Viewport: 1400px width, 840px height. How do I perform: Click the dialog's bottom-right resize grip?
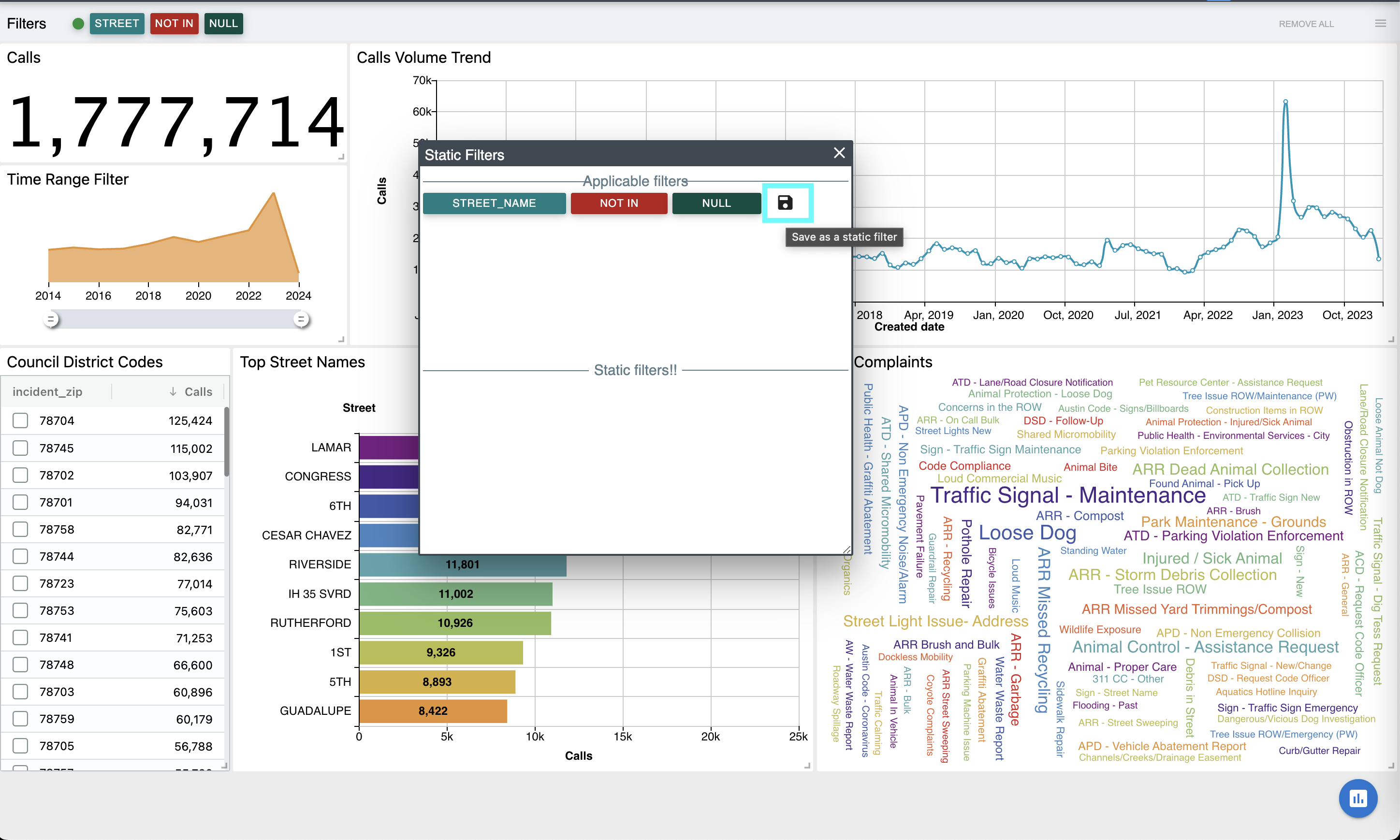click(x=846, y=549)
